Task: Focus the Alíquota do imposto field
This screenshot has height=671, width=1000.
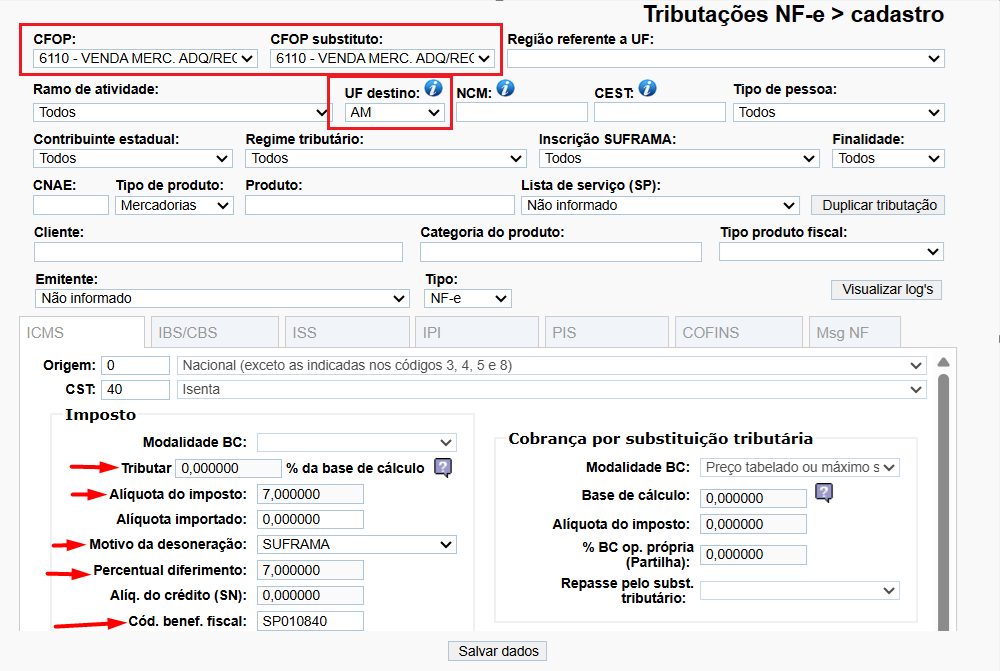Action: [x=310, y=494]
